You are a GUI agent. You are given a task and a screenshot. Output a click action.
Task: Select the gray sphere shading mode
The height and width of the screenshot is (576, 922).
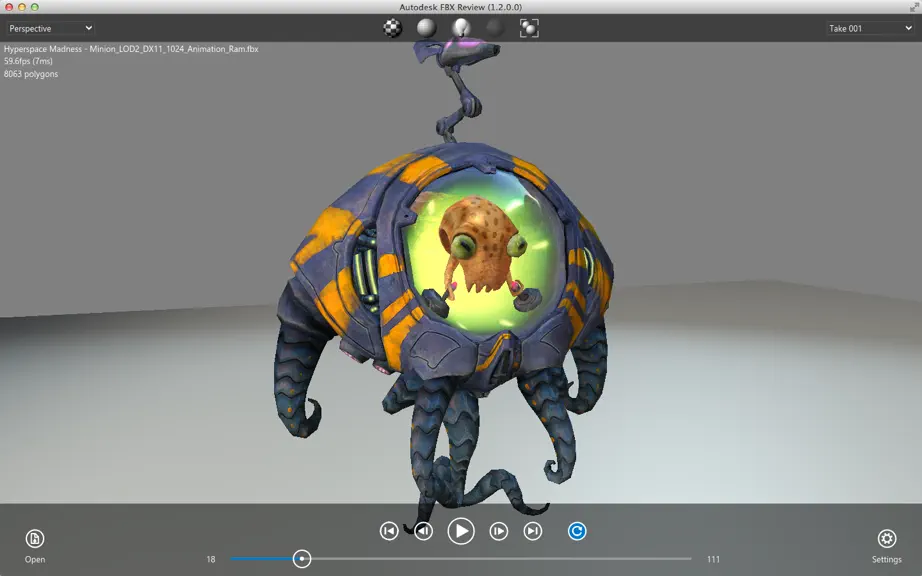point(426,28)
